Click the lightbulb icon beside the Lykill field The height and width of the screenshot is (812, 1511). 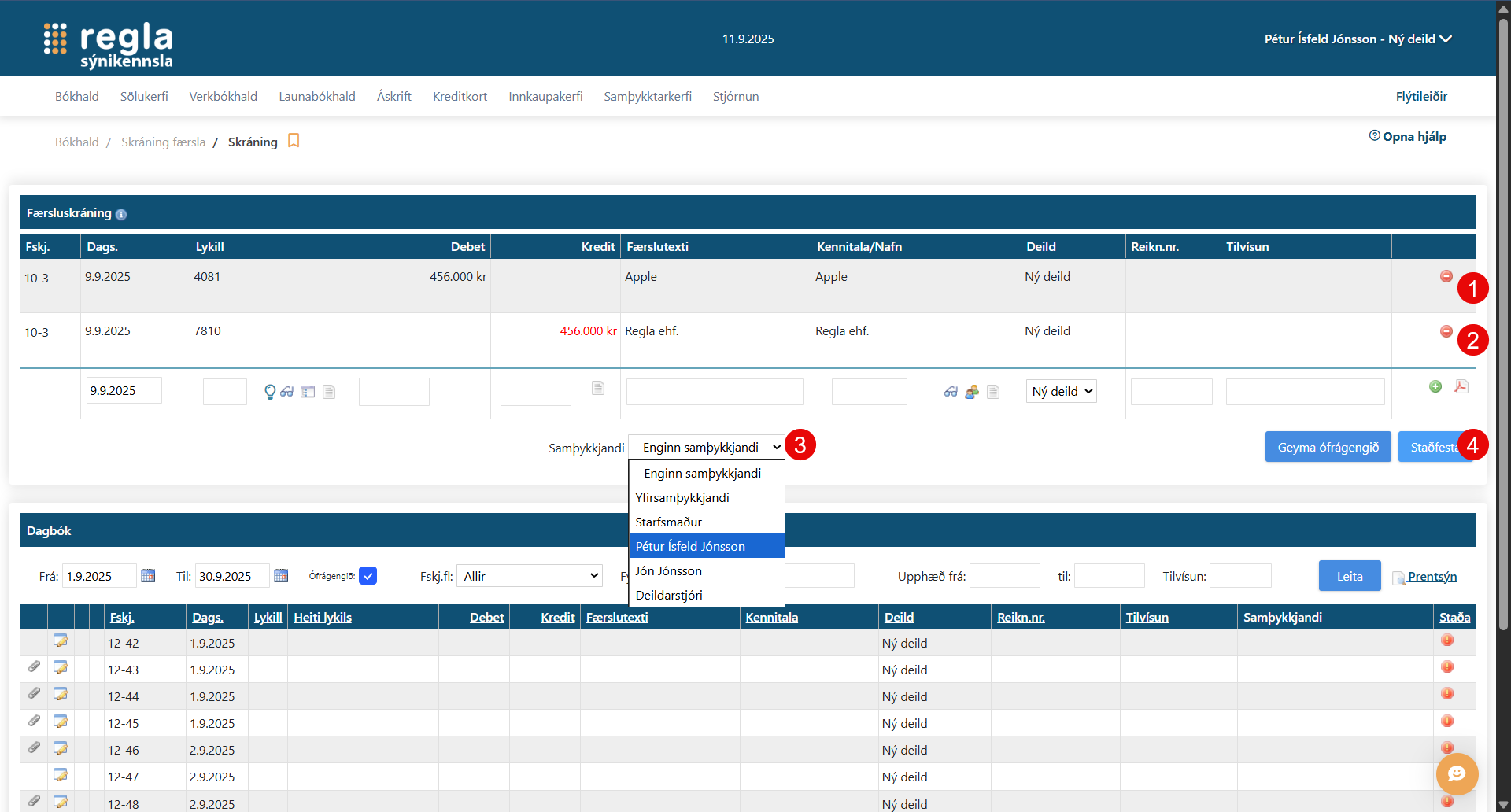270,392
